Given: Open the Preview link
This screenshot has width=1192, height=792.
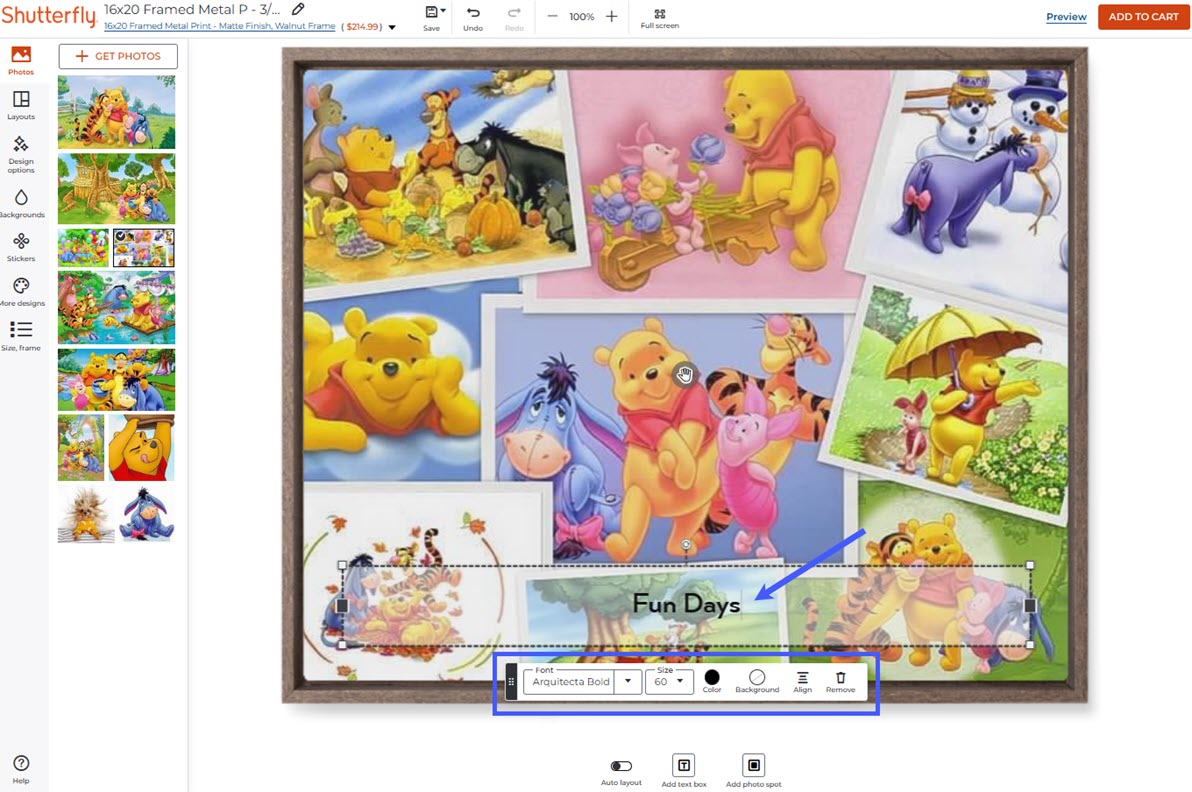Looking at the screenshot, I should pos(1066,17).
